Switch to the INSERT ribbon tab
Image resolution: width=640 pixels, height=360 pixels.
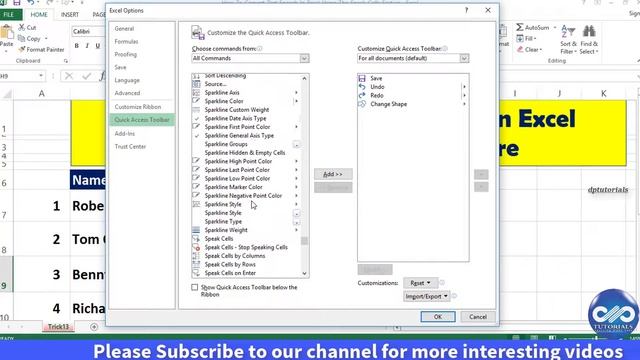pyautogui.click(x=70, y=15)
